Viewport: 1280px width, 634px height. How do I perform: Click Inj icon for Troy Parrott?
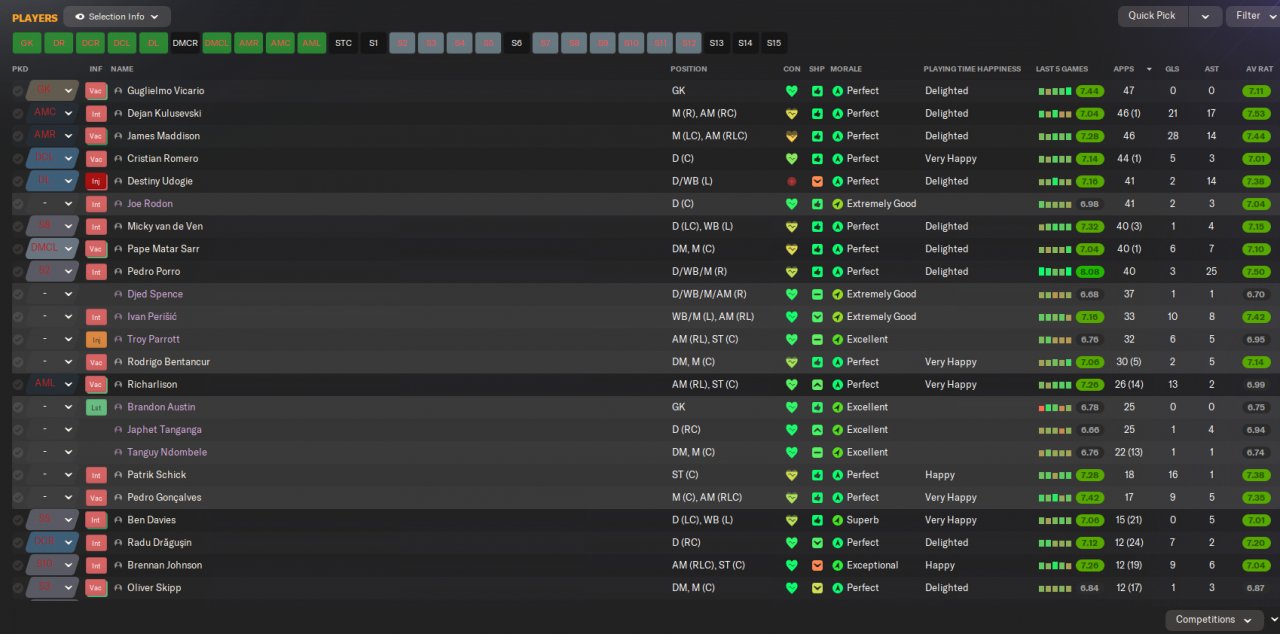coord(96,339)
